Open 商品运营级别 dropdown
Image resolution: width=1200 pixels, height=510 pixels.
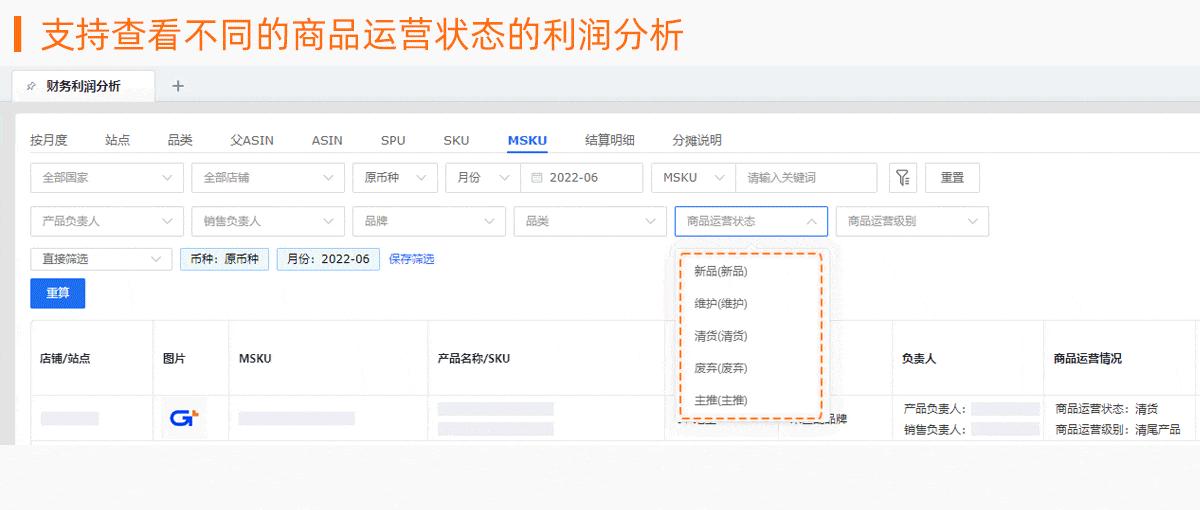[912, 221]
